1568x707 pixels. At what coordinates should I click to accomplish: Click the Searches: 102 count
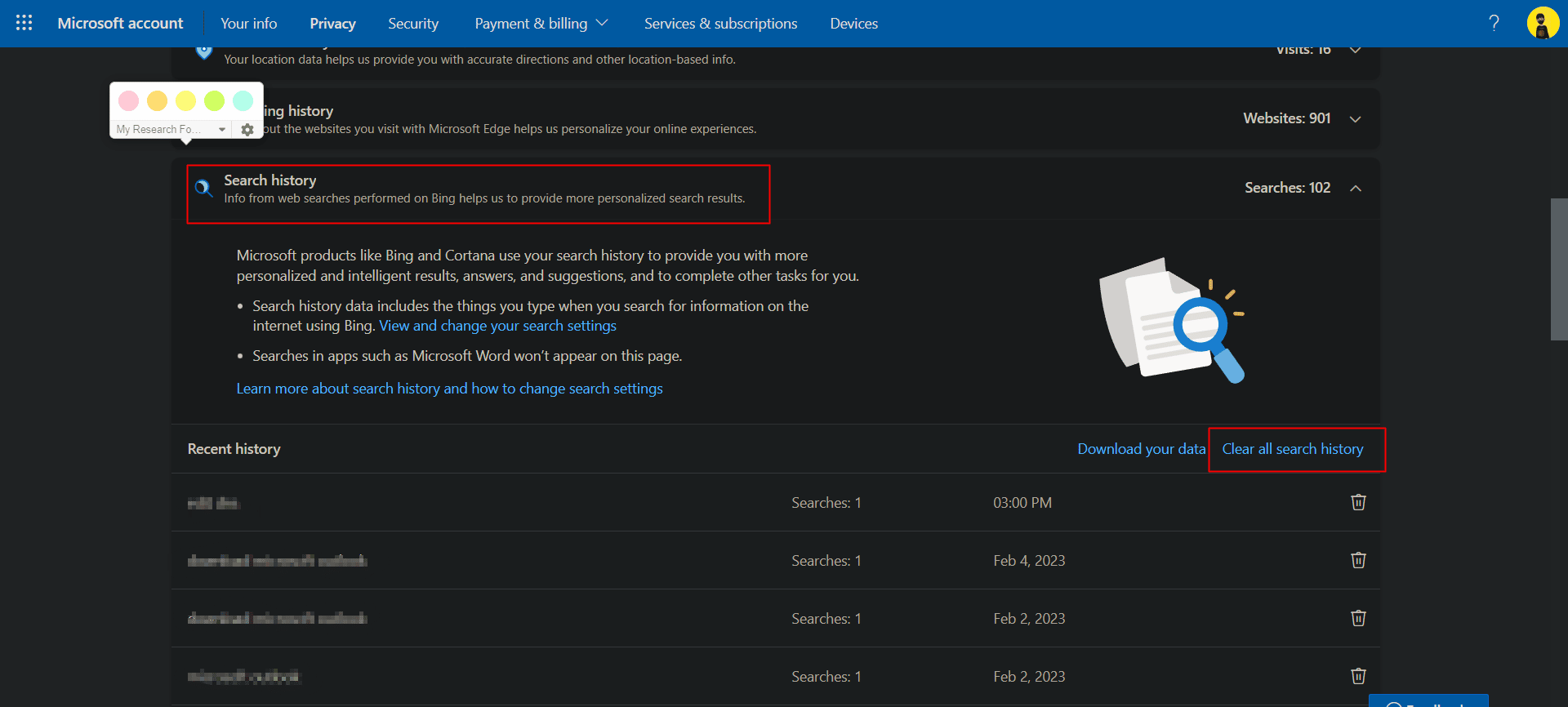click(1288, 188)
